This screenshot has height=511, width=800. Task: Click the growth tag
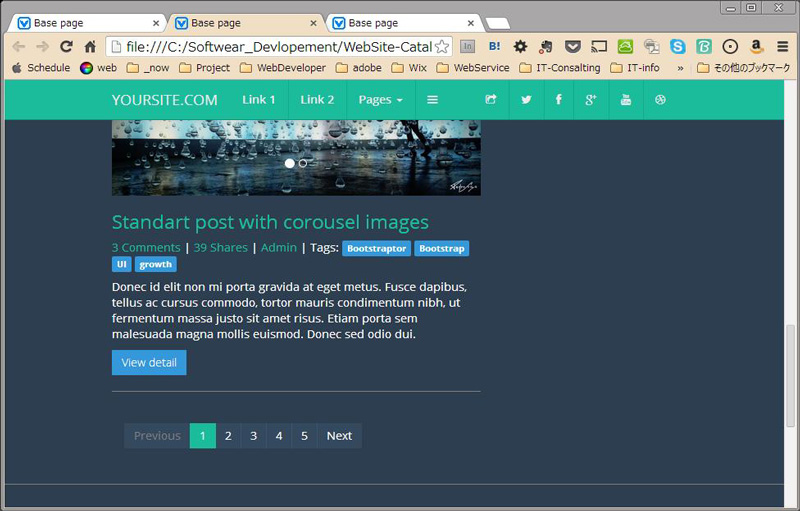click(156, 264)
